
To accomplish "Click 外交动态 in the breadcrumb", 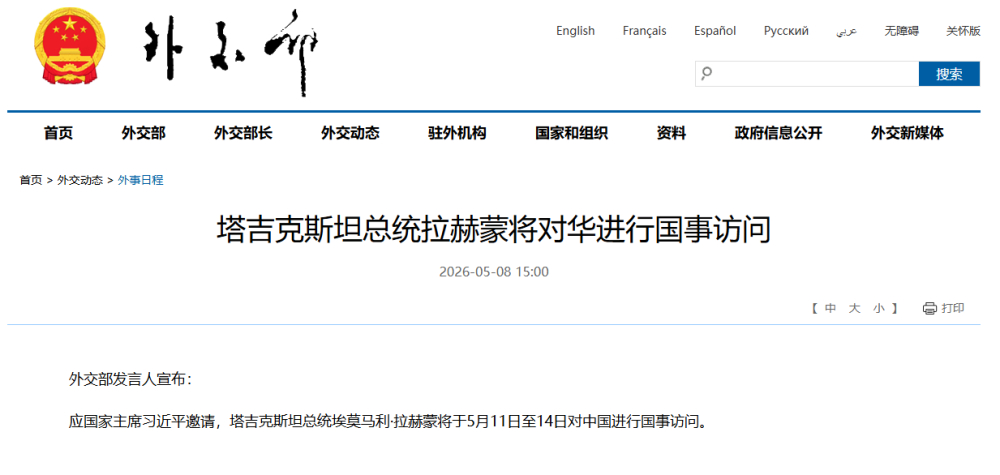I will (80, 180).
